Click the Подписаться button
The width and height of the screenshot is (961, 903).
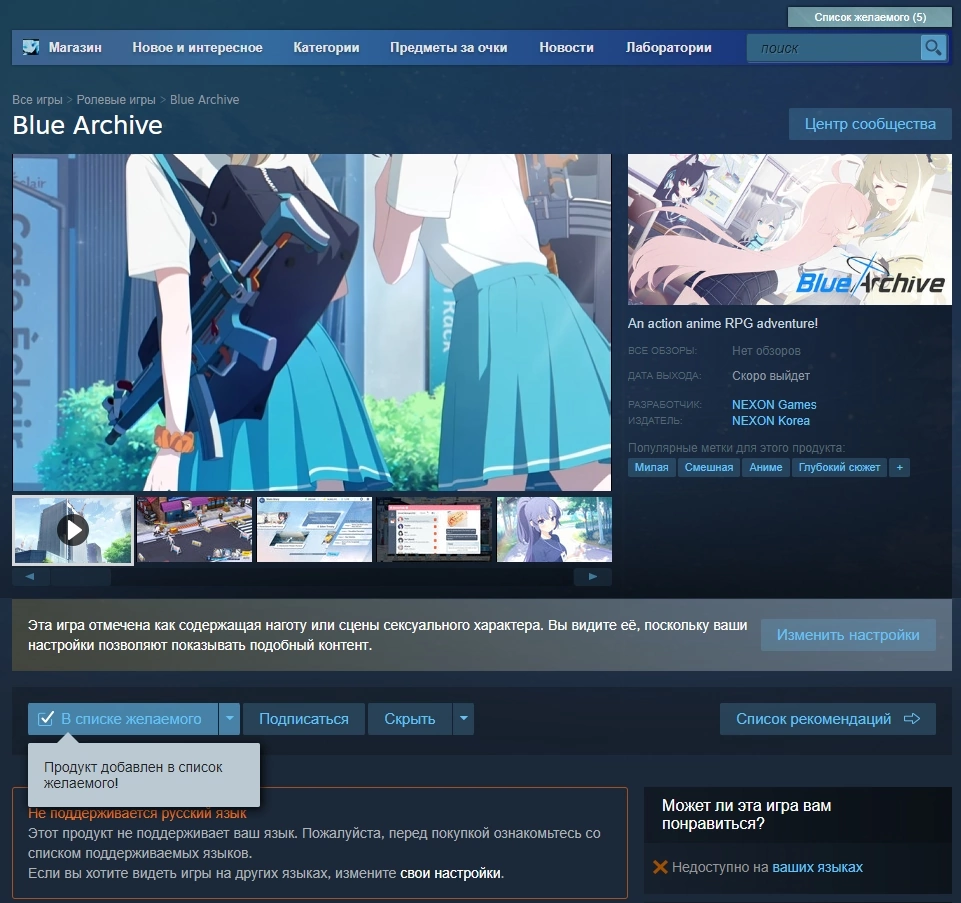[303, 718]
